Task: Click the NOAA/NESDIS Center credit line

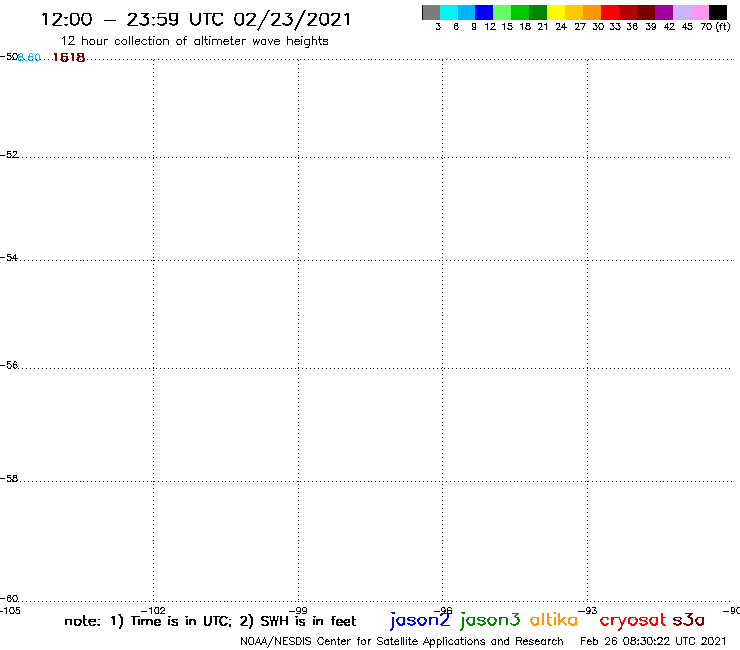Action: pos(402,642)
